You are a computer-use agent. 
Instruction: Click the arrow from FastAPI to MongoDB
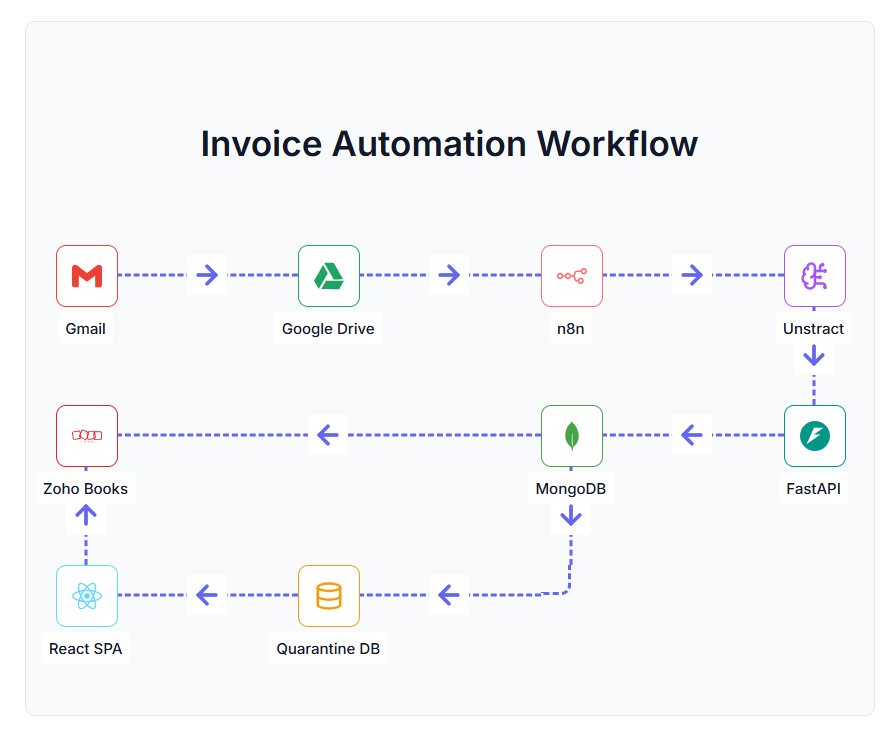692,435
